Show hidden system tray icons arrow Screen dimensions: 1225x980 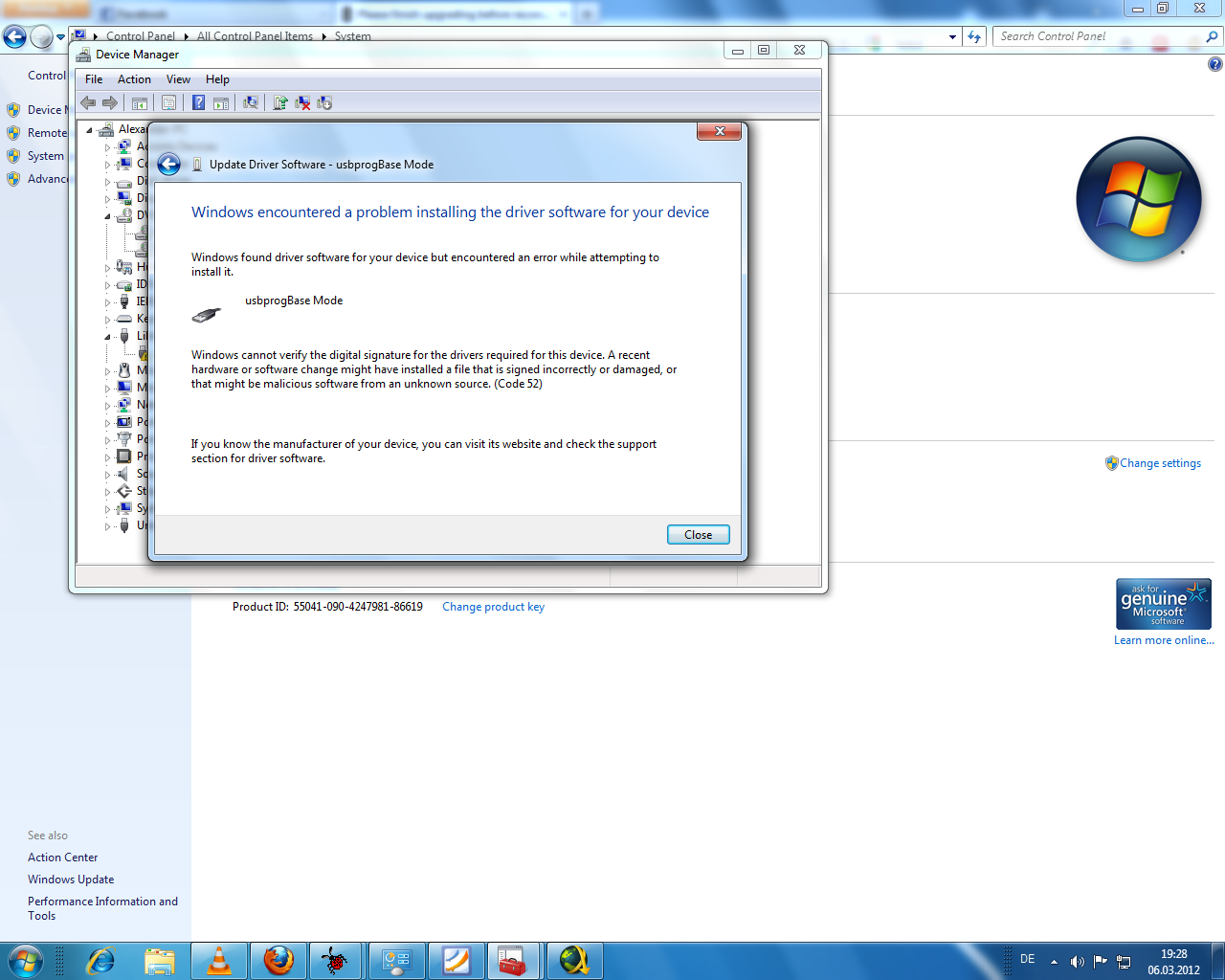1054,961
